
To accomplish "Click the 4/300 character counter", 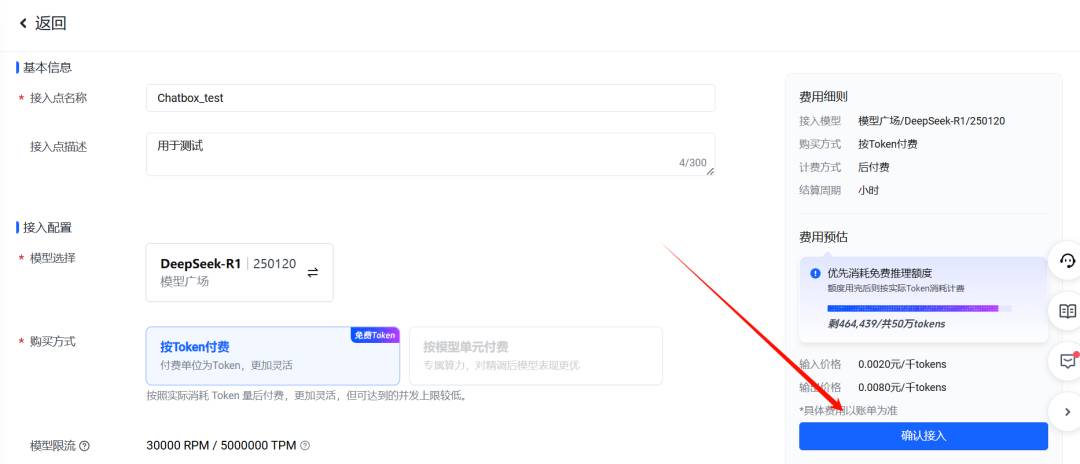I will coord(692,163).
